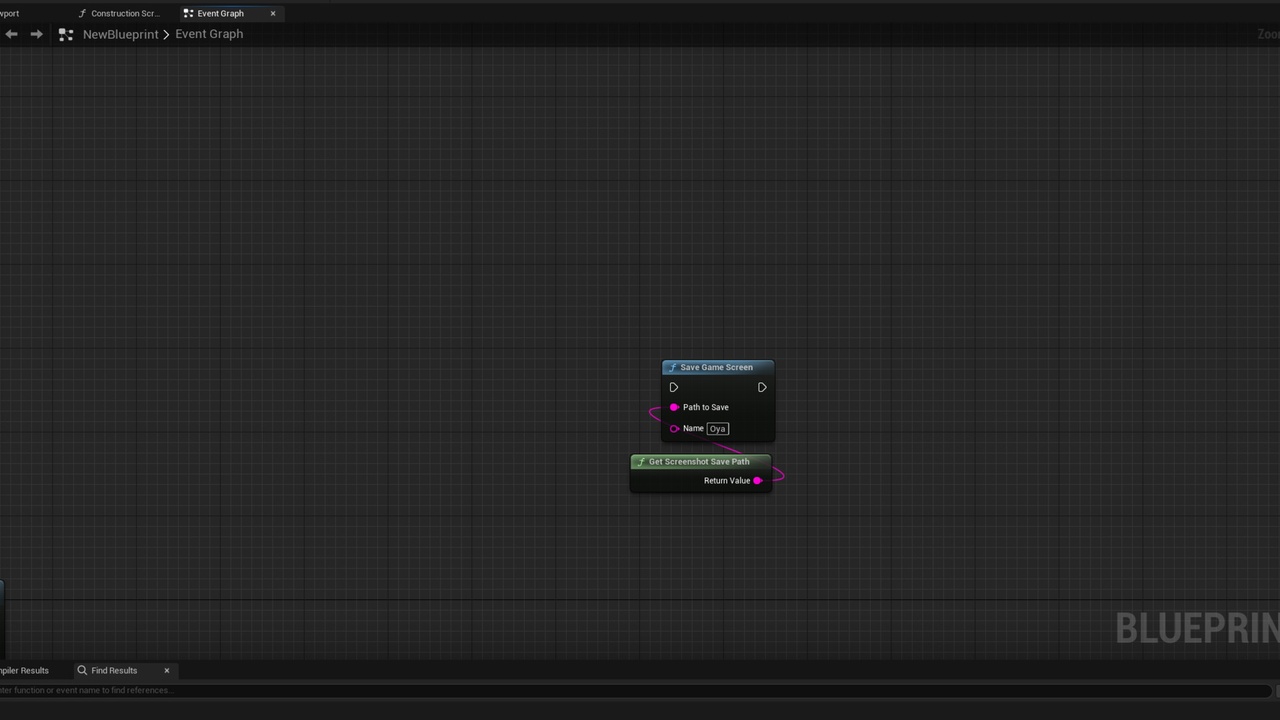Click the Path to Save input pin
This screenshot has width=1280, height=720.
coord(674,407)
